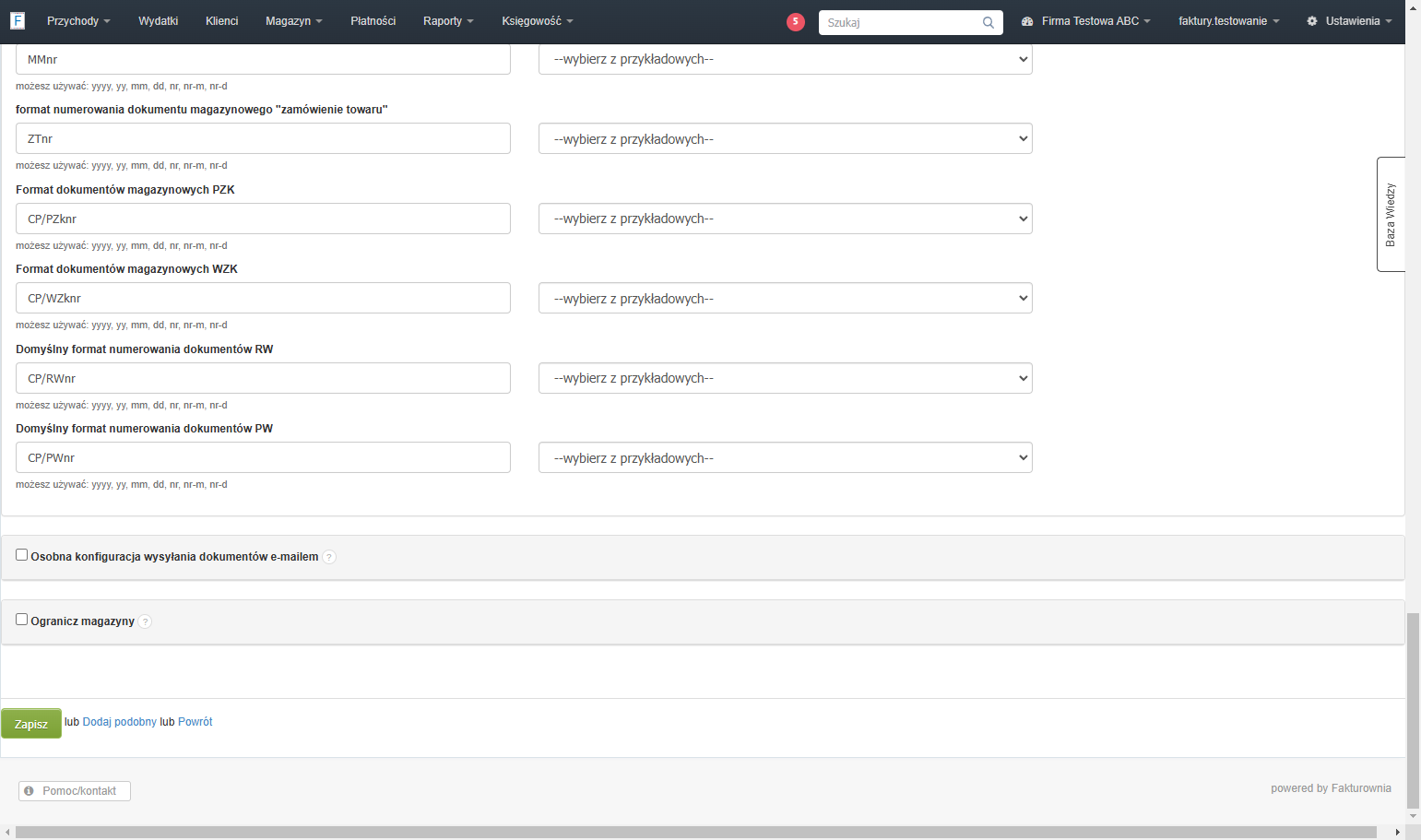Go to Klienci section

[x=222, y=21]
